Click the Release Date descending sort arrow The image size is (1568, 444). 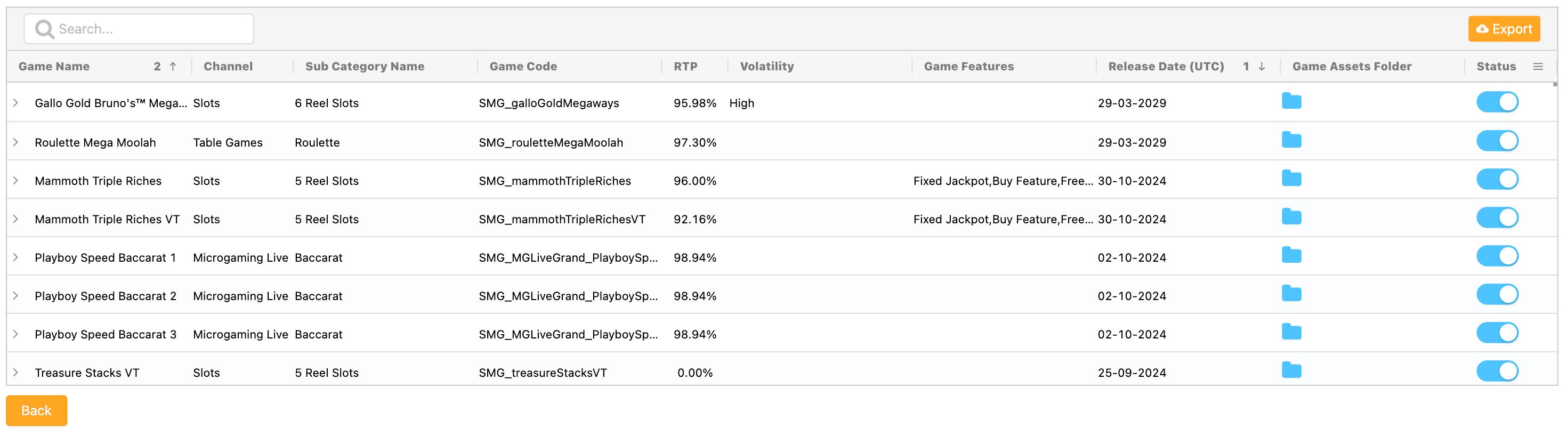(1261, 67)
